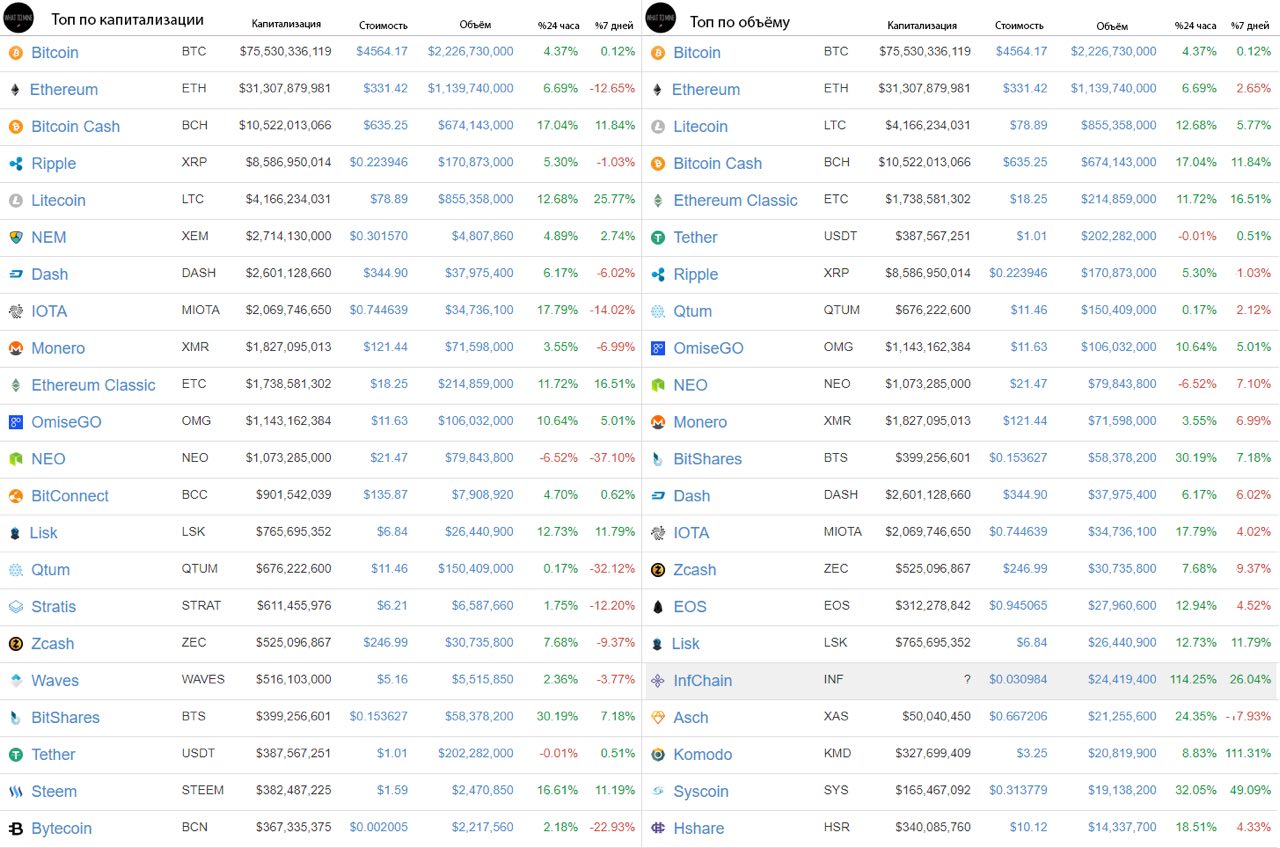Click the STEEM ticker symbol
This screenshot has width=1280, height=848.
pyautogui.click(x=203, y=790)
